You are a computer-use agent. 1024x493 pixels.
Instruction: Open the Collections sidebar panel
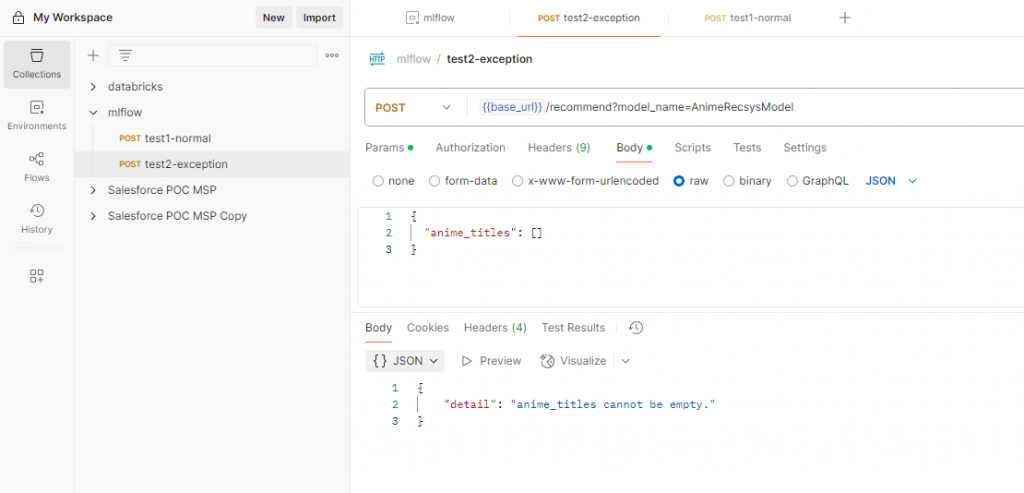click(36, 63)
